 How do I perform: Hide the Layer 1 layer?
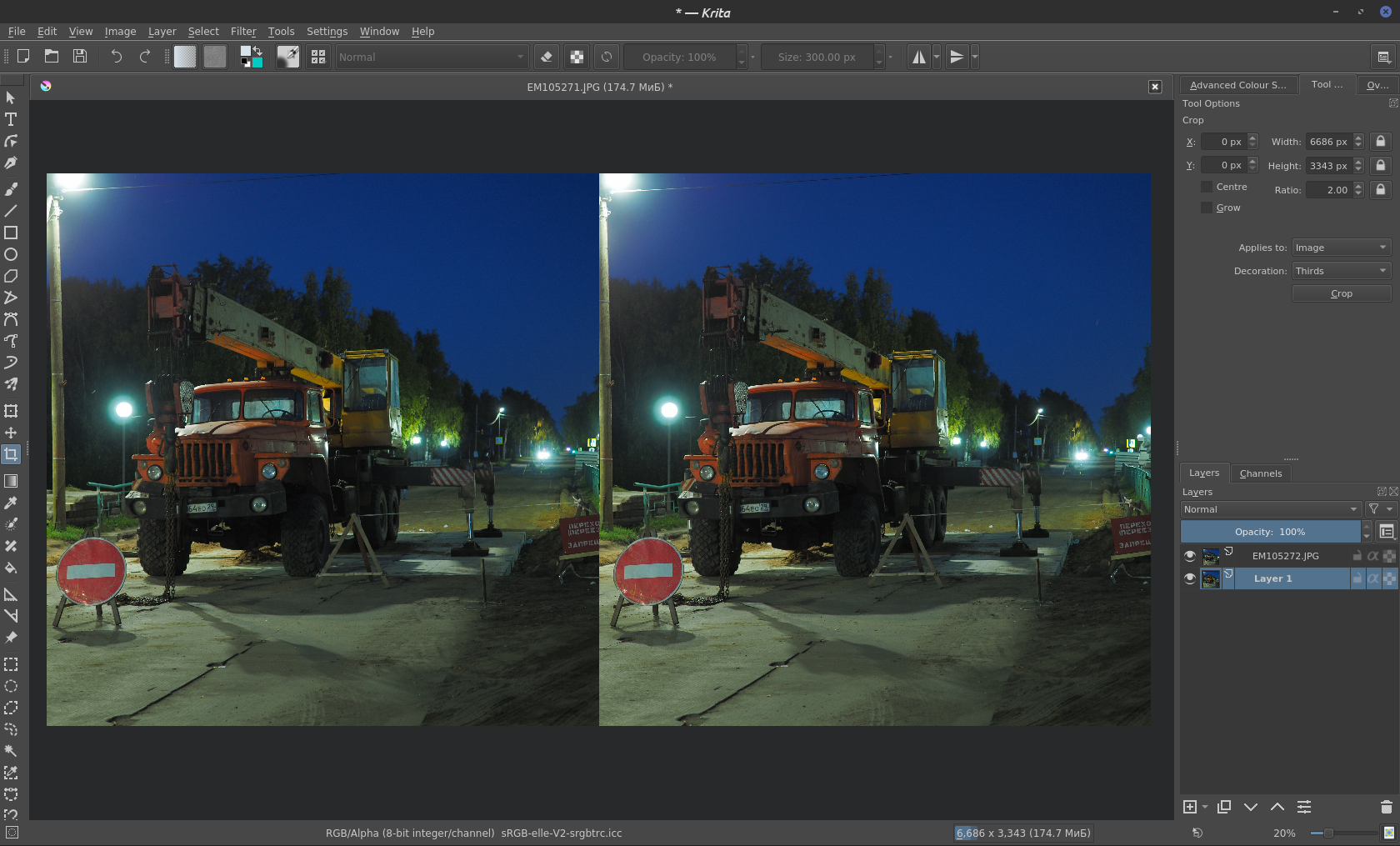1190,578
